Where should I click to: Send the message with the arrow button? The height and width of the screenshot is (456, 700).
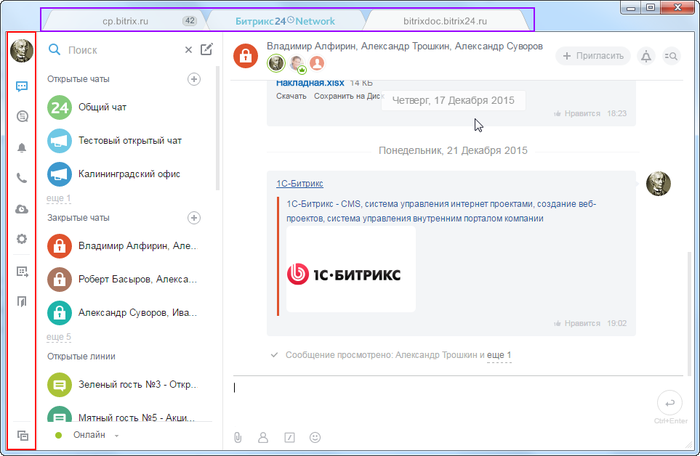[x=670, y=403]
